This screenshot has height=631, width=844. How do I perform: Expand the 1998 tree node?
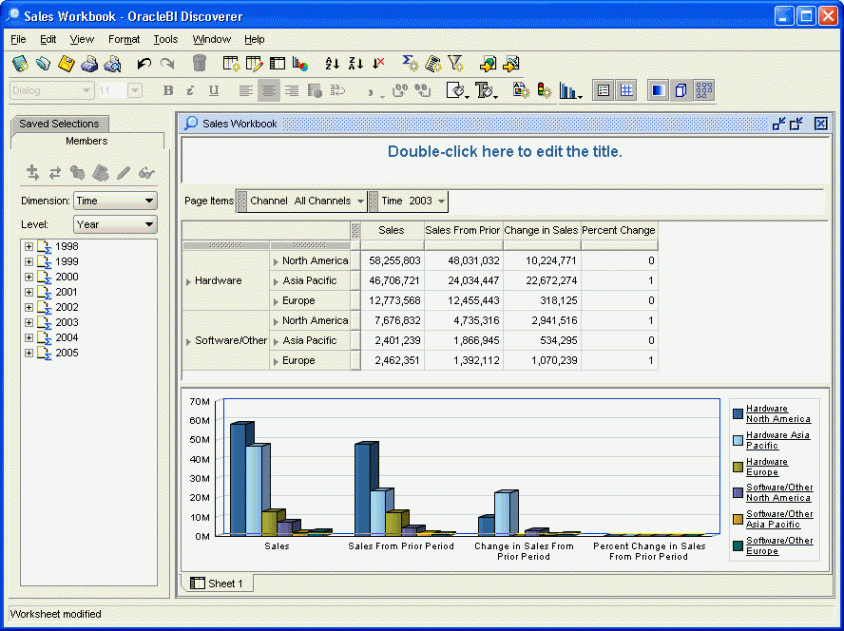pyautogui.click(x=29, y=247)
